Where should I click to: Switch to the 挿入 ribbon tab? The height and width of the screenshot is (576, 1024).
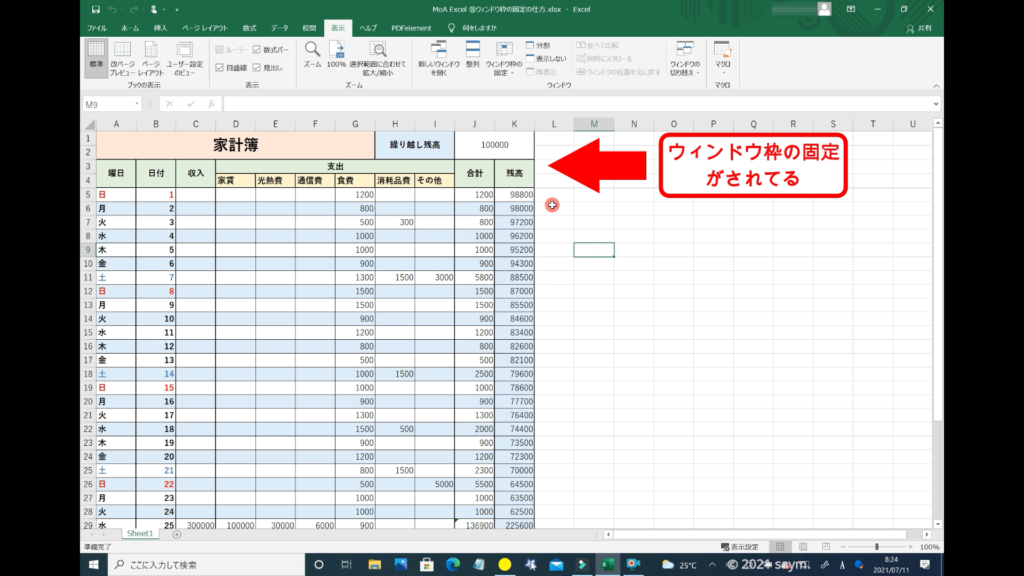click(160, 28)
